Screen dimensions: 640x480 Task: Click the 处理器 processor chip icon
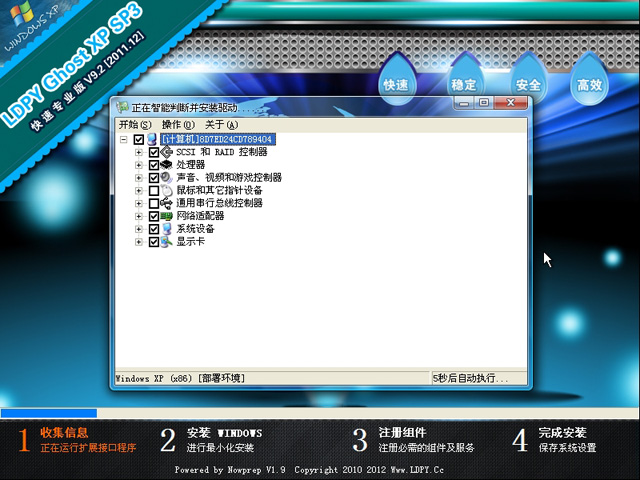pyautogui.click(x=166, y=165)
